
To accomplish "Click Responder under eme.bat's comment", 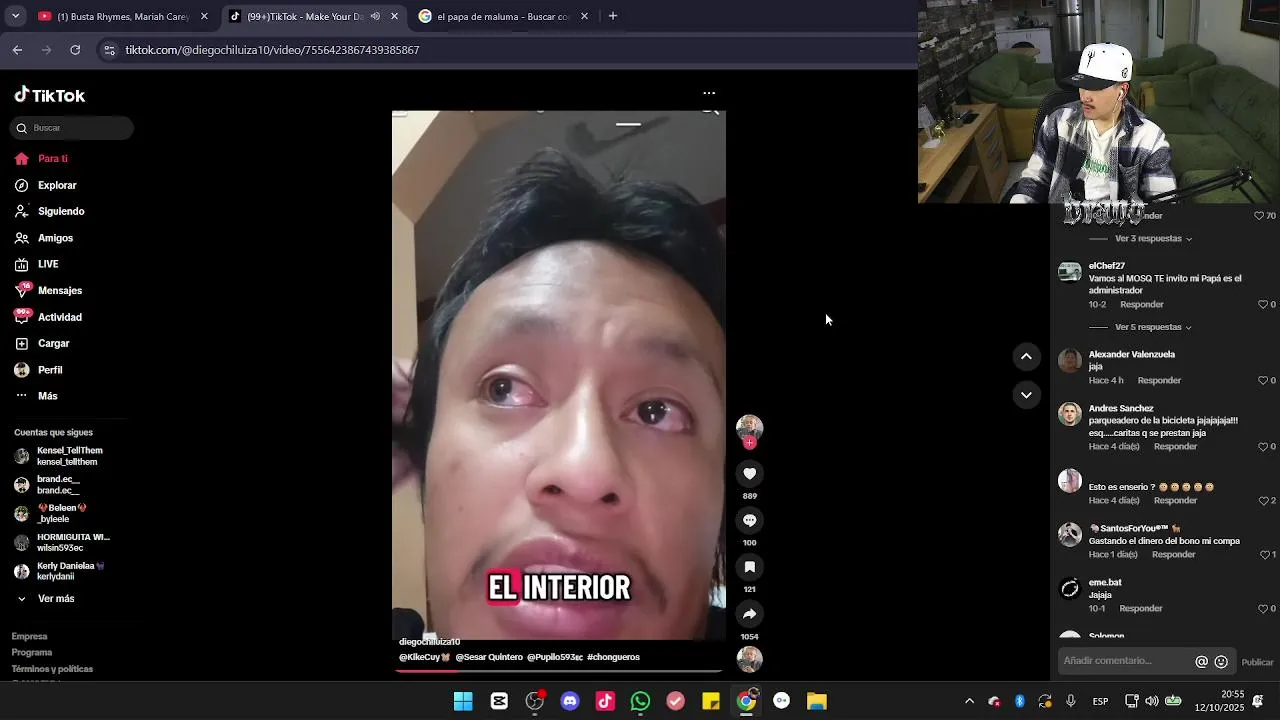I will pyautogui.click(x=1141, y=609).
